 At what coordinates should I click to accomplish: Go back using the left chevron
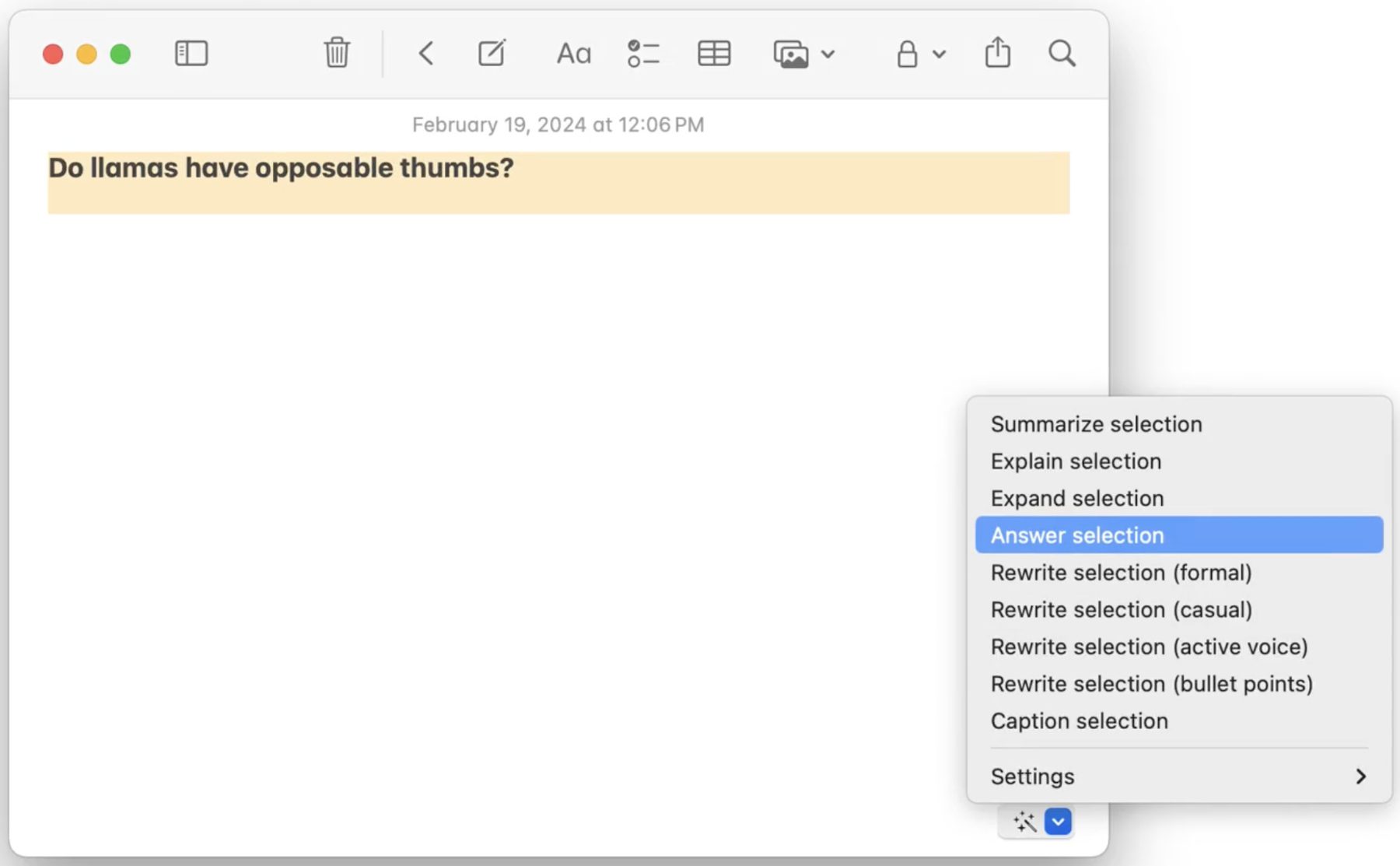click(425, 54)
